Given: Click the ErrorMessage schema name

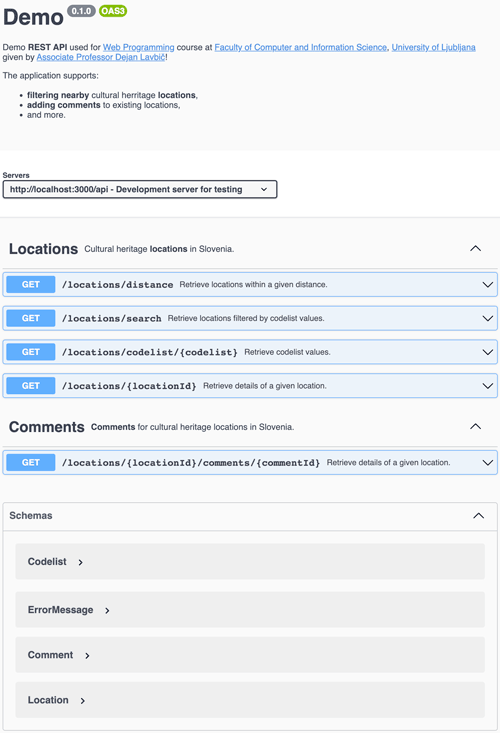Looking at the screenshot, I should coord(60,610).
